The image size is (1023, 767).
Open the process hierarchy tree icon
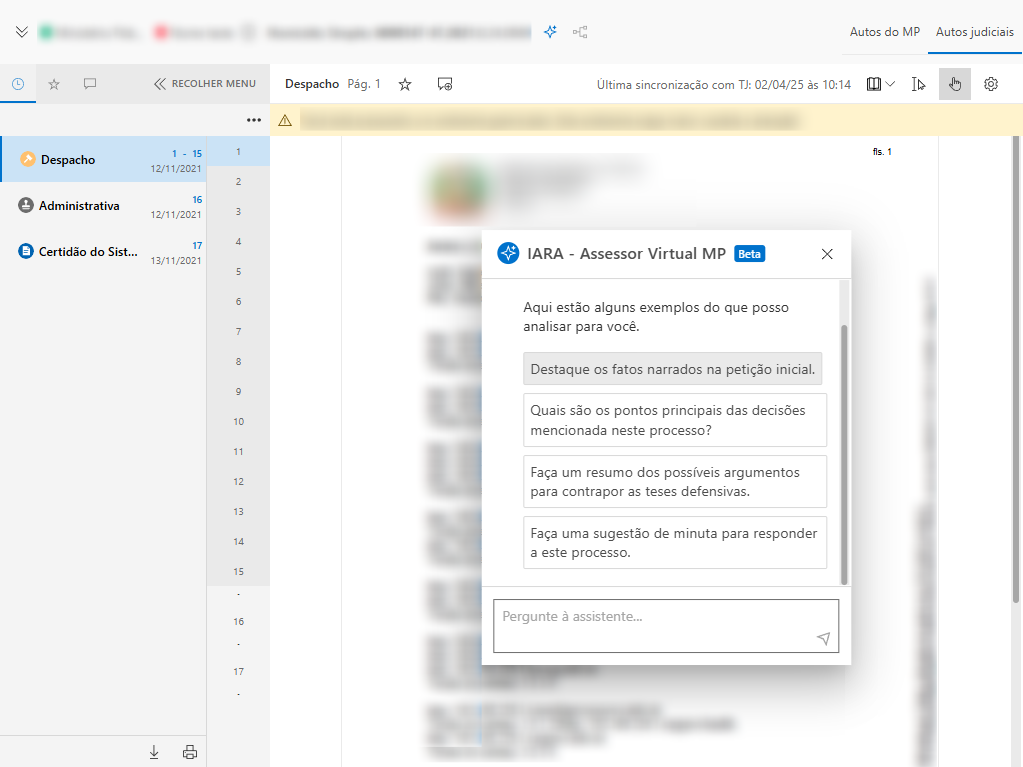point(580,32)
